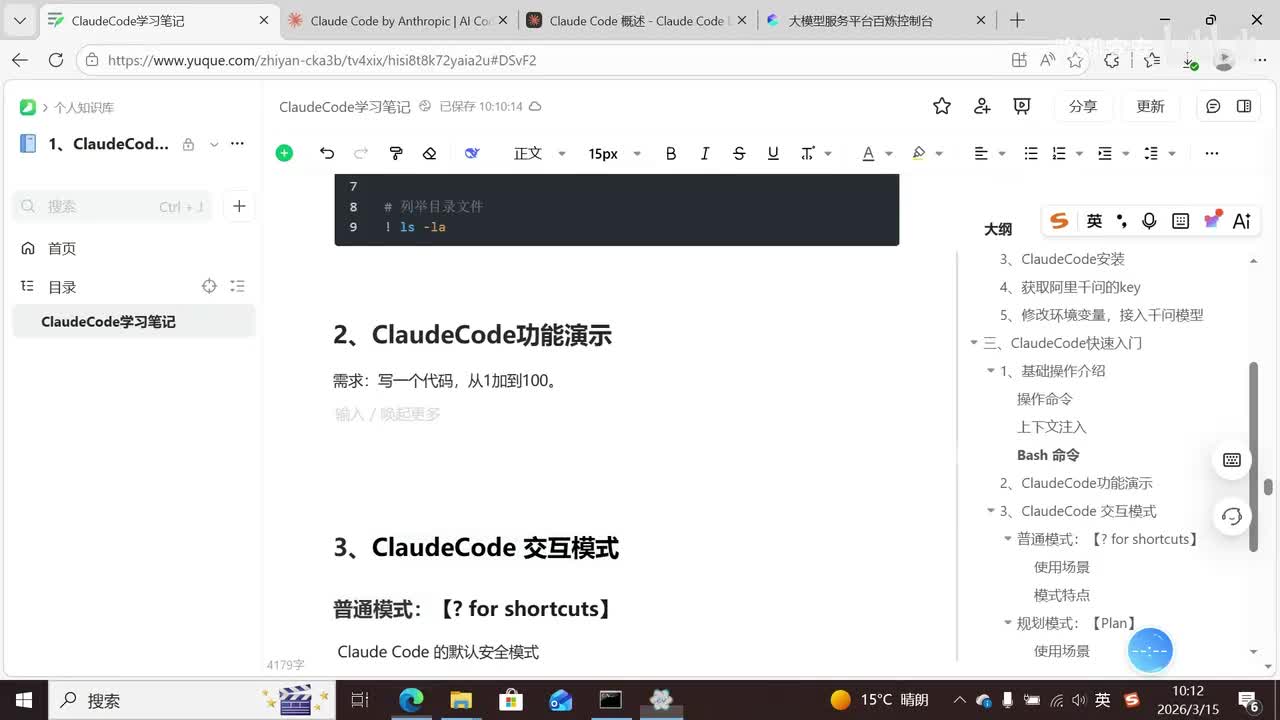Open the text alignment dropdown
Viewport: 1280px width, 720px height.
pos(989,153)
